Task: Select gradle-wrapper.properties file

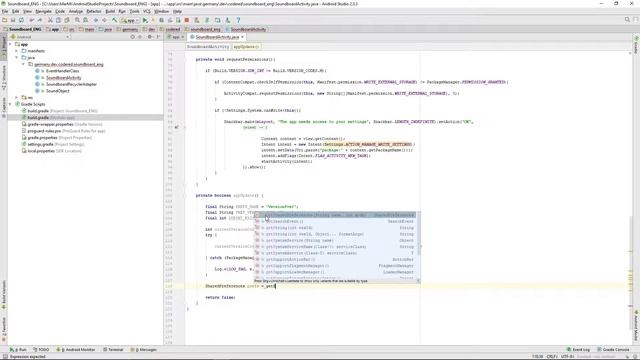Action: (62, 124)
